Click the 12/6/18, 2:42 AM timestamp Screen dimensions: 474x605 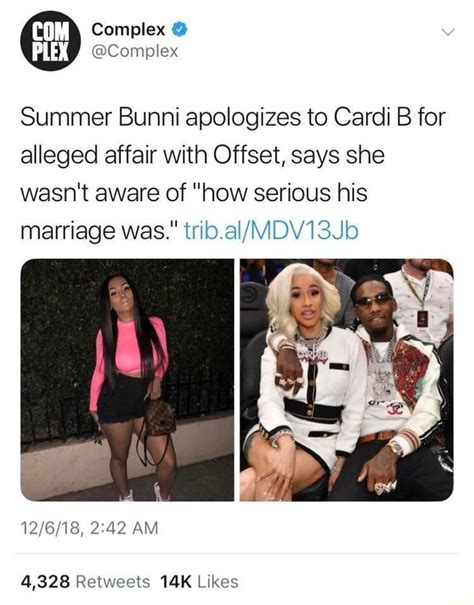pyautogui.click(x=90, y=528)
